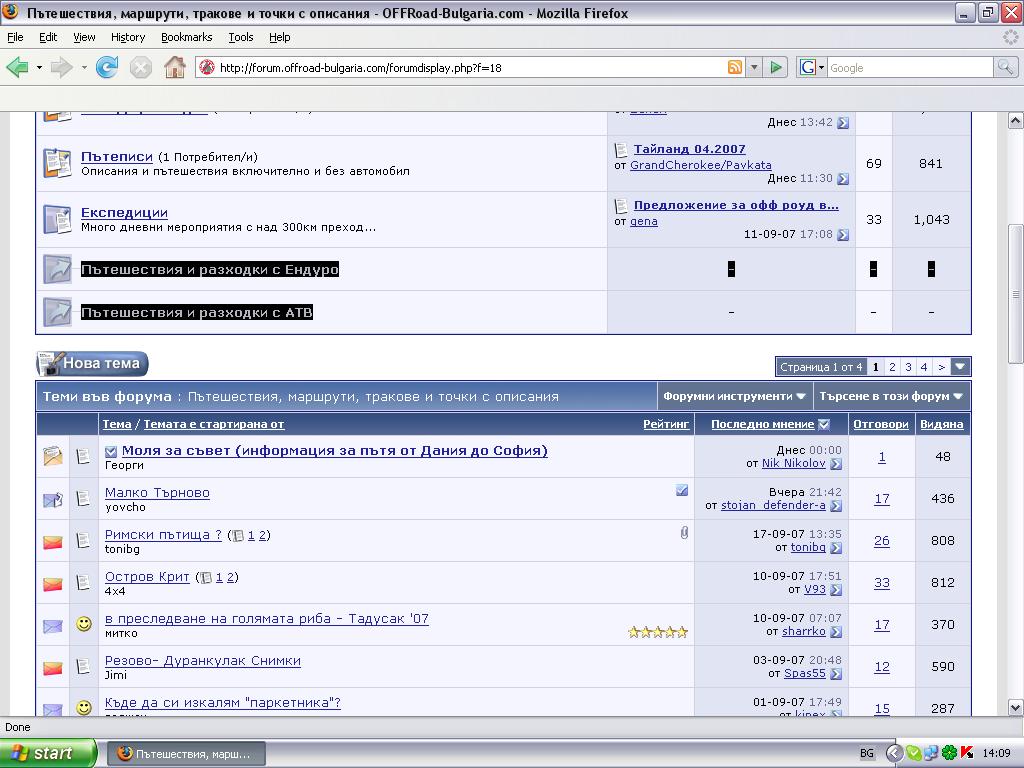The height and width of the screenshot is (768, 1024).
Task: Open the Google search engine selector dropdown
Action: tap(812, 68)
